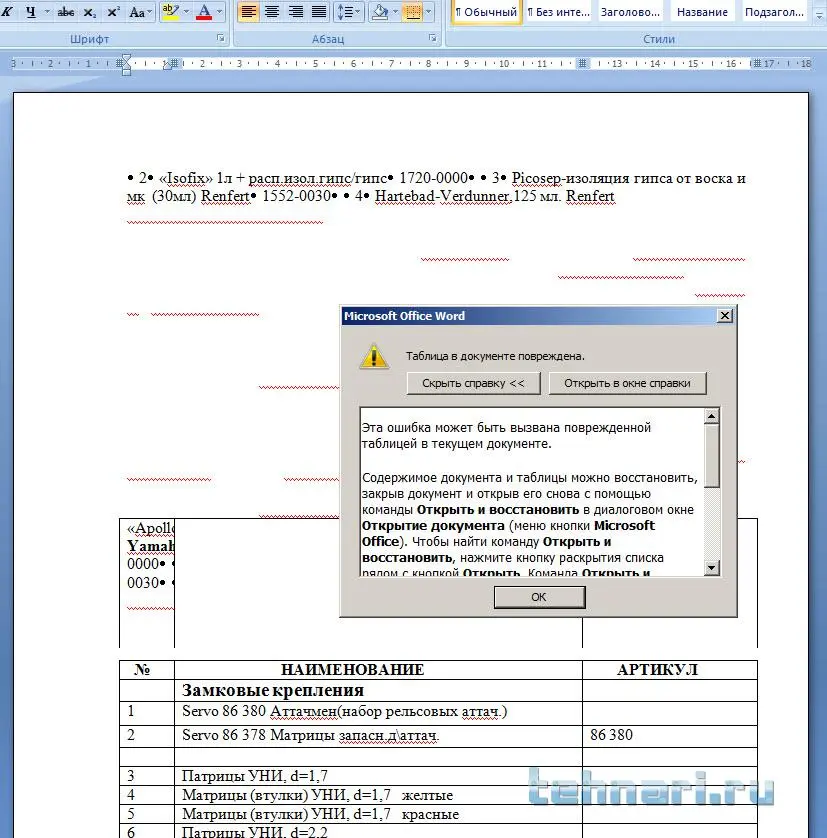Expand borders dropdown arrow
This screenshot has width=827, height=838.
[x=428, y=11]
